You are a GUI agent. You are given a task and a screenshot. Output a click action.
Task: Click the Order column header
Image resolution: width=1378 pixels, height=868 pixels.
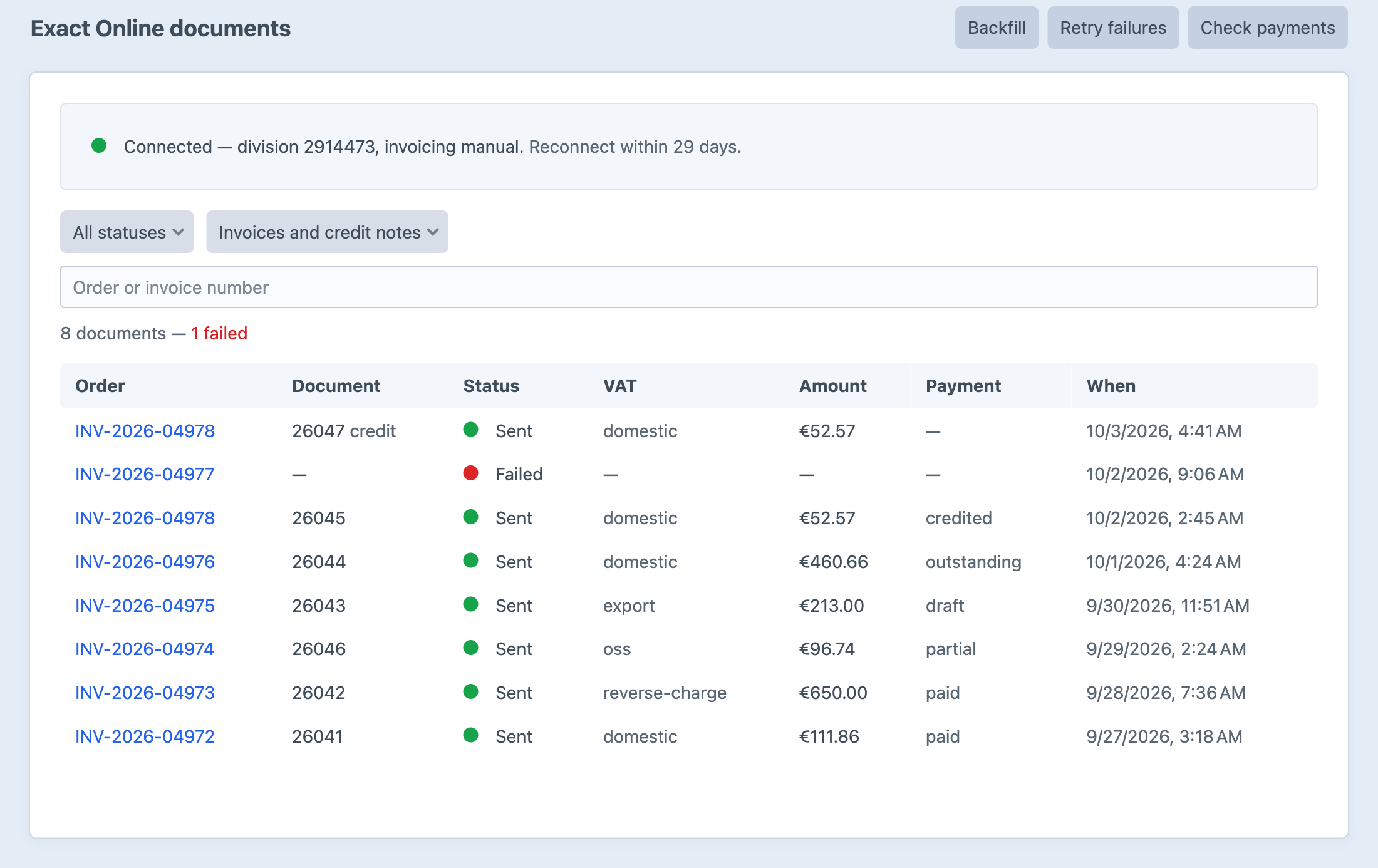click(x=100, y=386)
